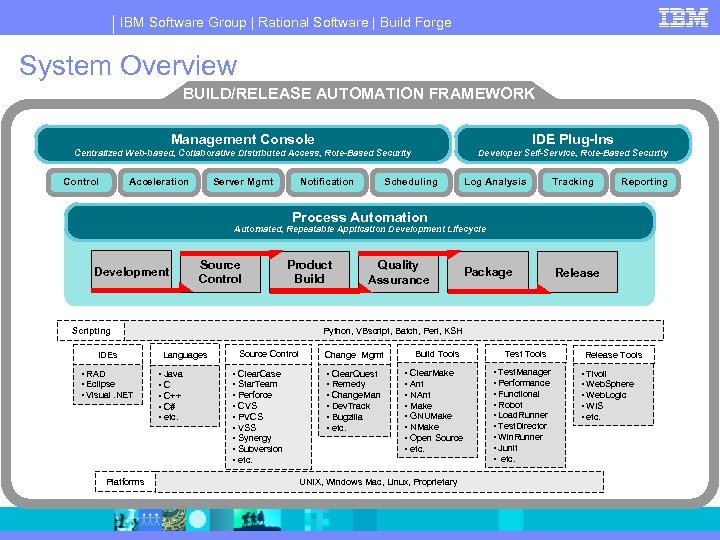Click 'WinRunner' in Test Tools list

tap(520, 437)
